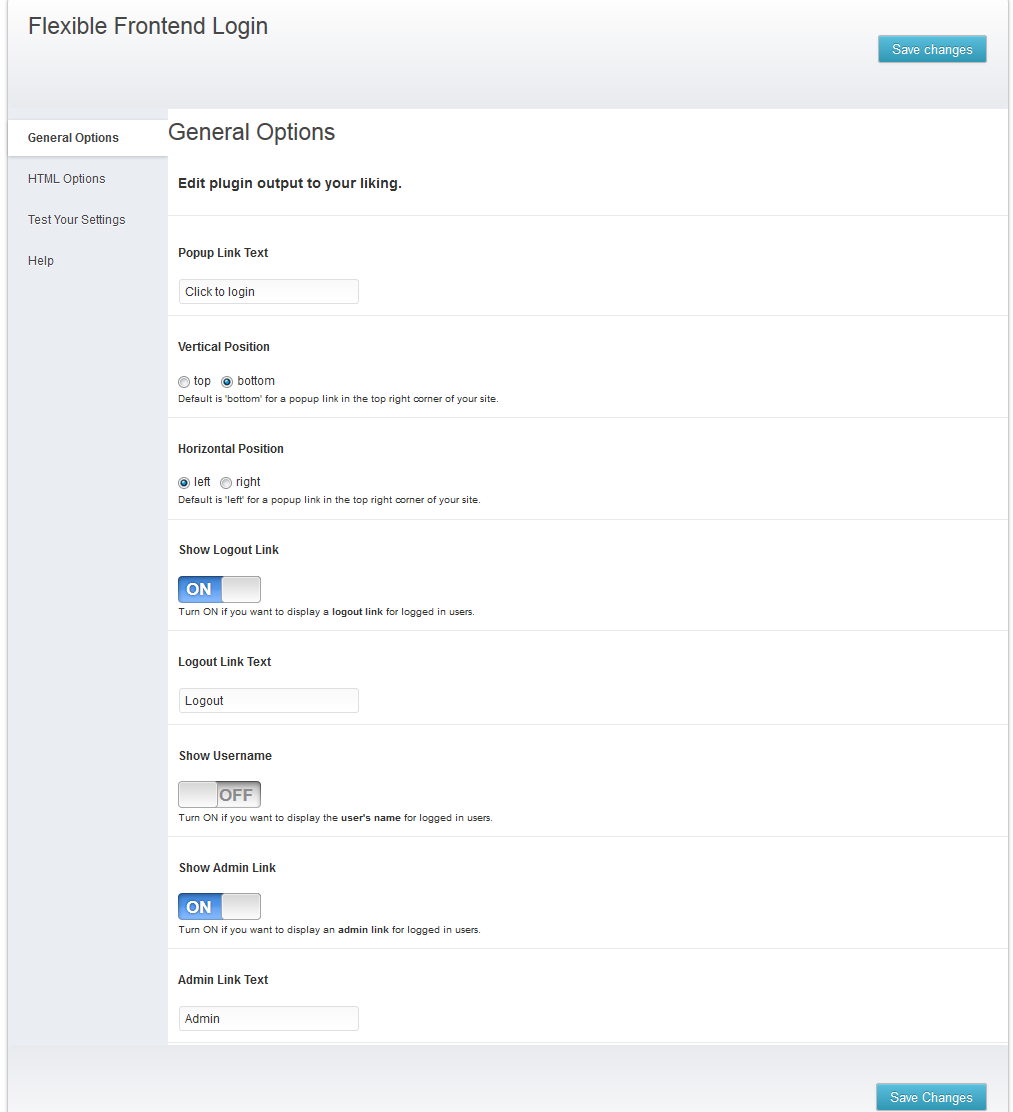Switch to the HTML Options tab
This screenshot has height=1112, width=1013.
pyautogui.click(x=67, y=179)
